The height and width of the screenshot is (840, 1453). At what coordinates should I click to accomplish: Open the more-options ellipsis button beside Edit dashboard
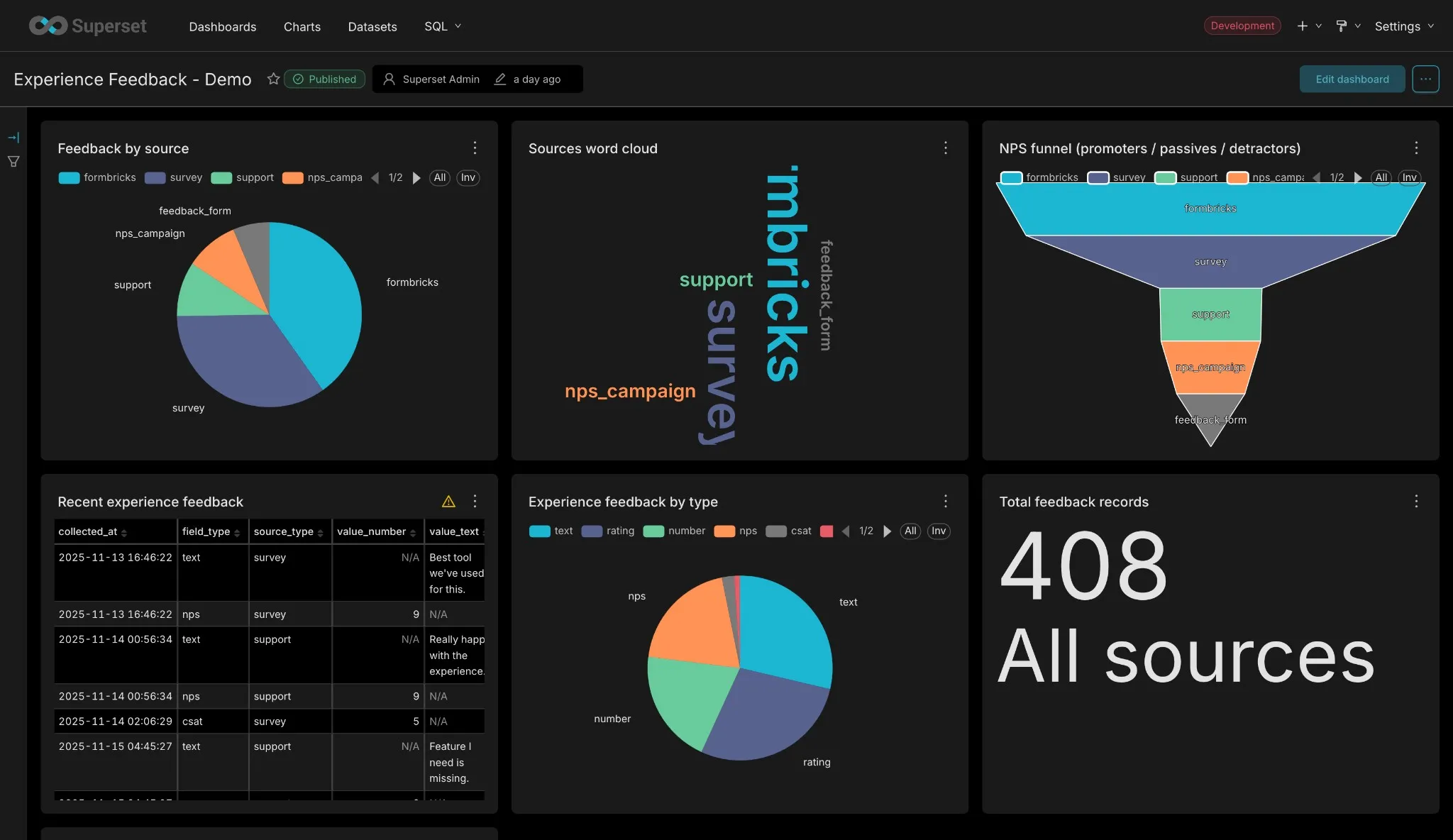(1425, 79)
